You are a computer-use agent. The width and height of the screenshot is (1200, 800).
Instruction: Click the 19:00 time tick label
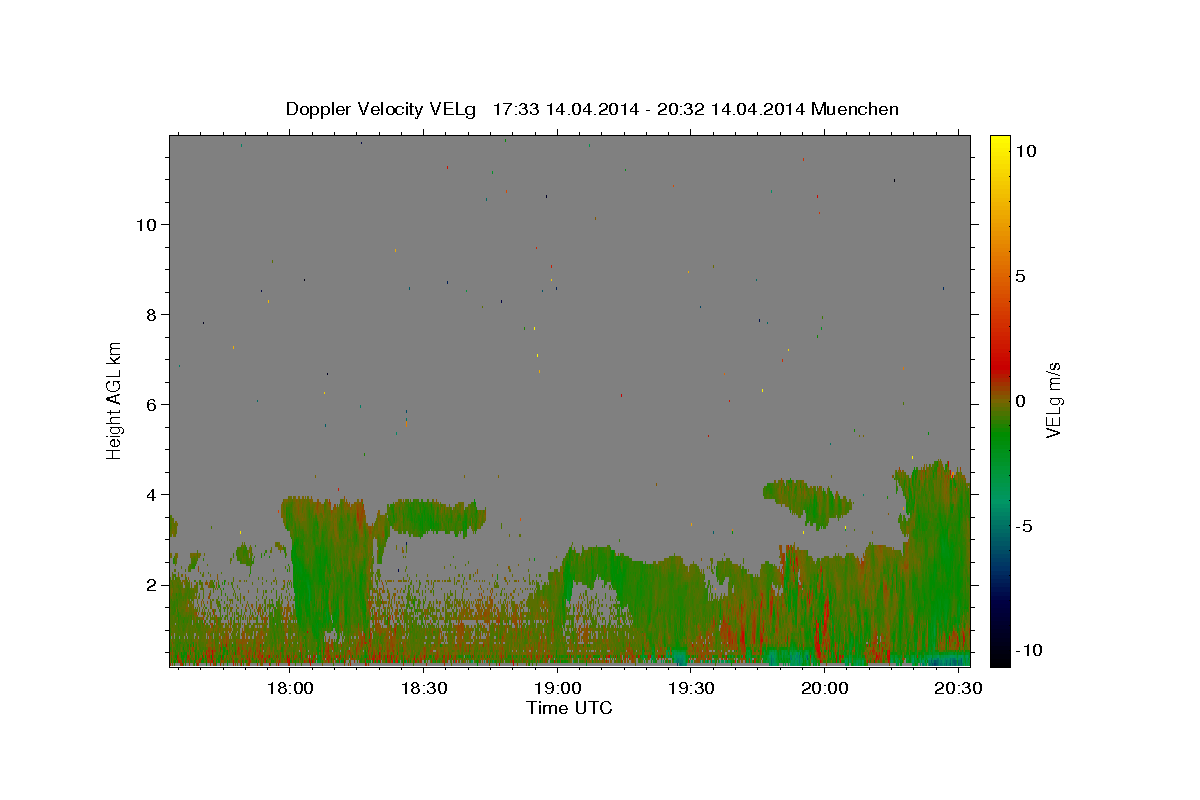click(558, 688)
